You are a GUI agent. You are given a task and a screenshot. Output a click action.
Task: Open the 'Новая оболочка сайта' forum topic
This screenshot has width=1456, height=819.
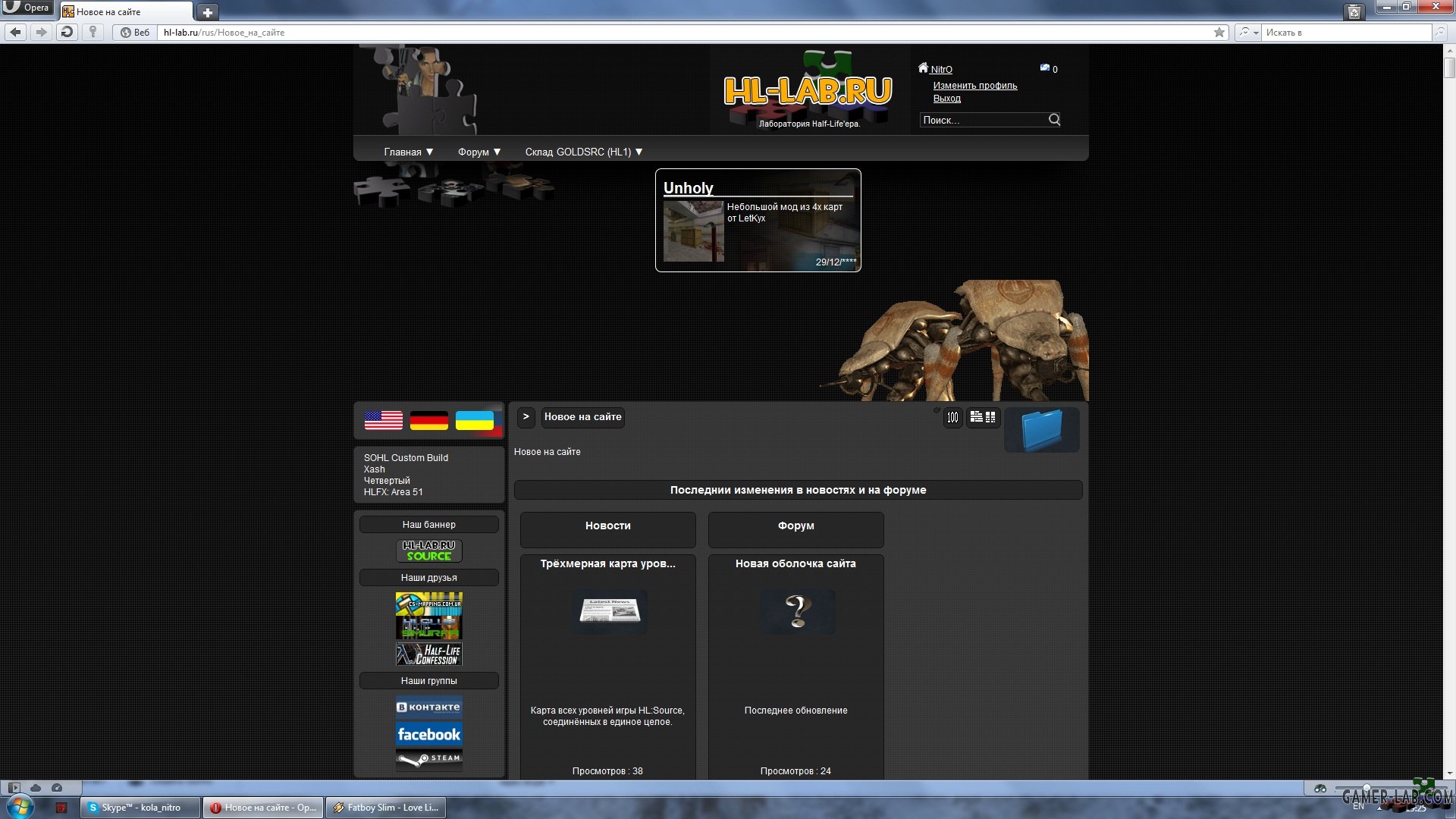click(x=795, y=564)
